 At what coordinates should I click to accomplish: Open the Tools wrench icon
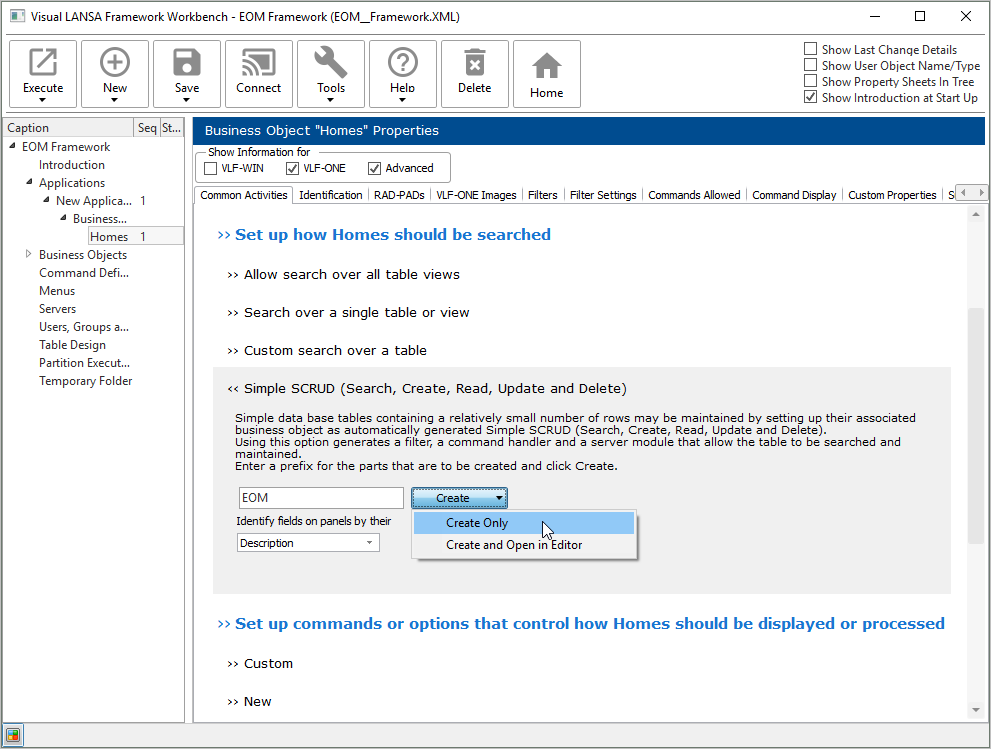331,64
